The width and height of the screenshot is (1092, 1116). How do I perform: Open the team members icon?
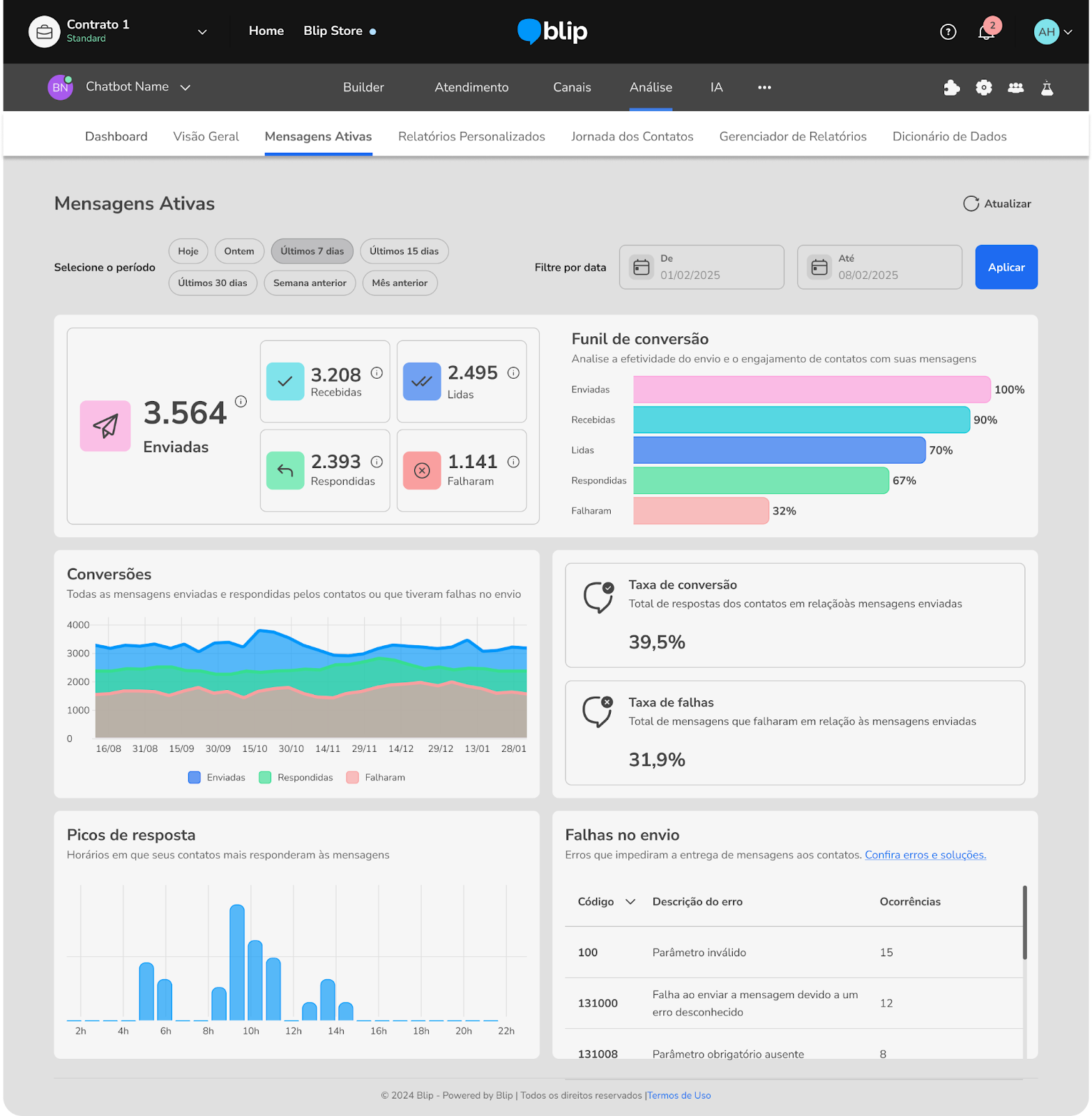click(1015, 87)
